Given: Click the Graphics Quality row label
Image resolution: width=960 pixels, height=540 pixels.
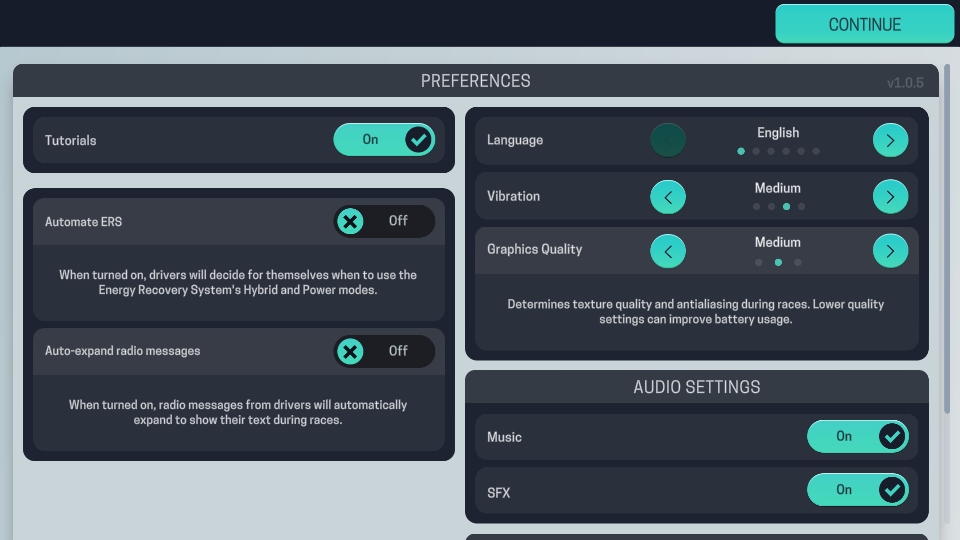Looking at the screenshot, I should click(534, 249).
